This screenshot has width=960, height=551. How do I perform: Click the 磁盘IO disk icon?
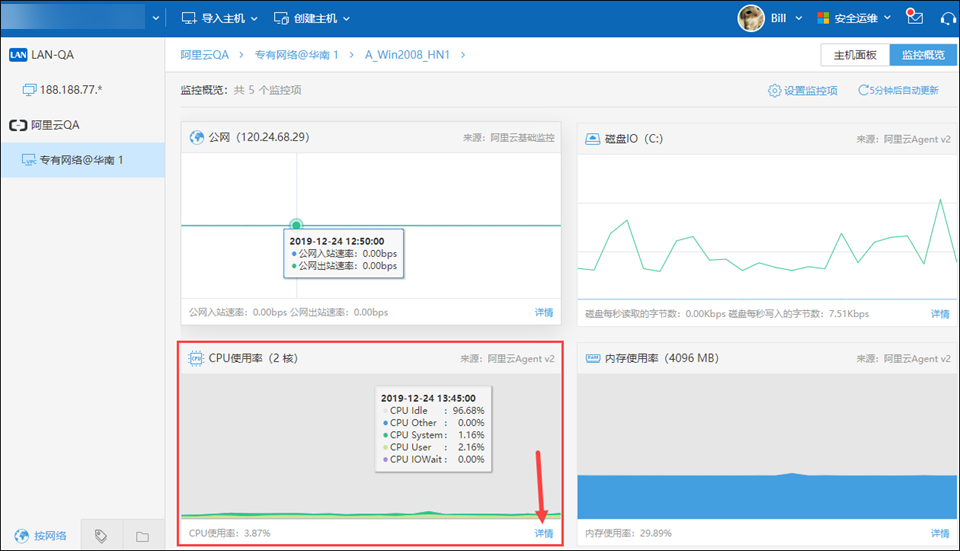click(593, 138)
